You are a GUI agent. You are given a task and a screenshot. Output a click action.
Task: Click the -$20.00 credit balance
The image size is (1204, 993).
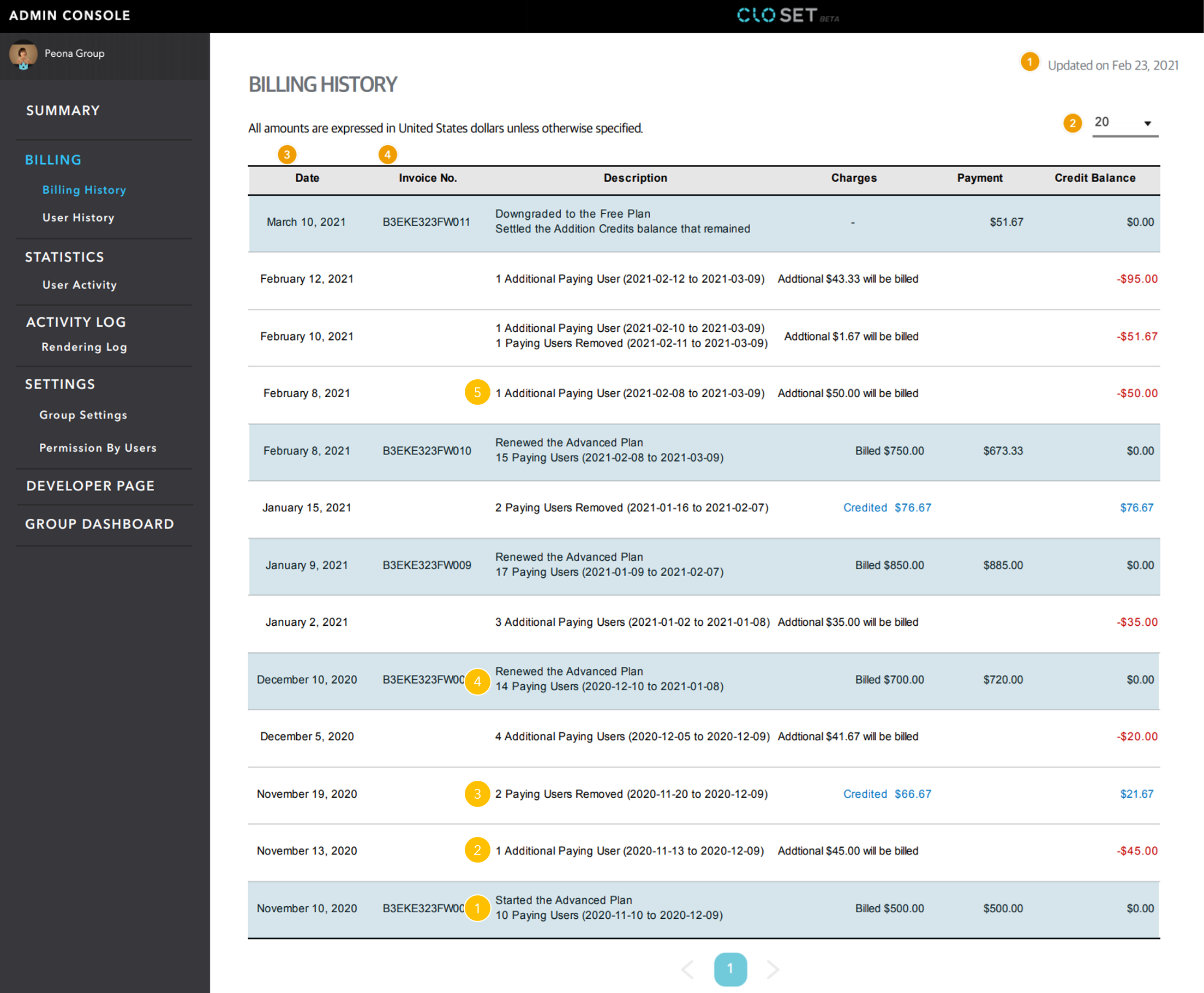(x=1137, y=737)
